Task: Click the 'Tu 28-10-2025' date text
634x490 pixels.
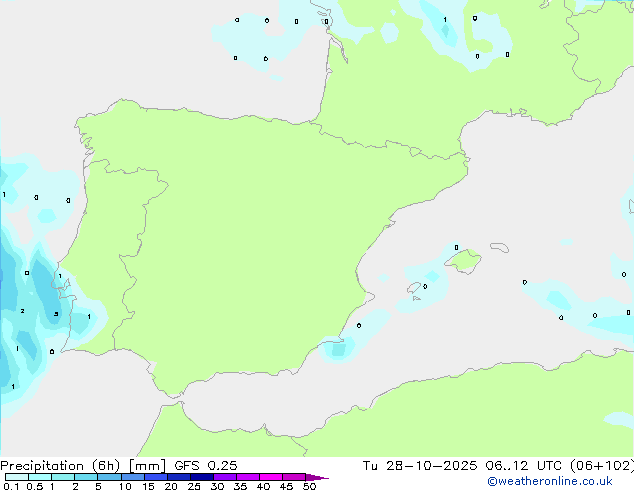Action: click(420, 466)
